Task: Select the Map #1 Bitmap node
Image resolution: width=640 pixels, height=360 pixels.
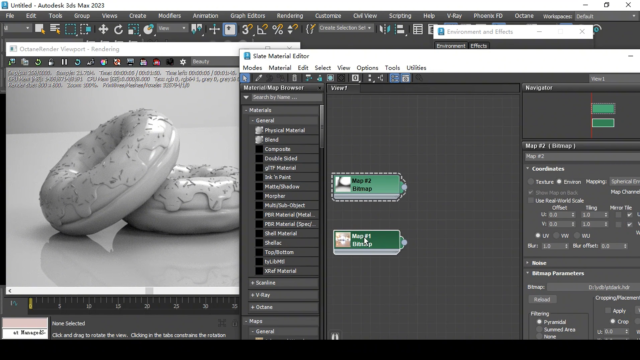Action: [367, 242]
